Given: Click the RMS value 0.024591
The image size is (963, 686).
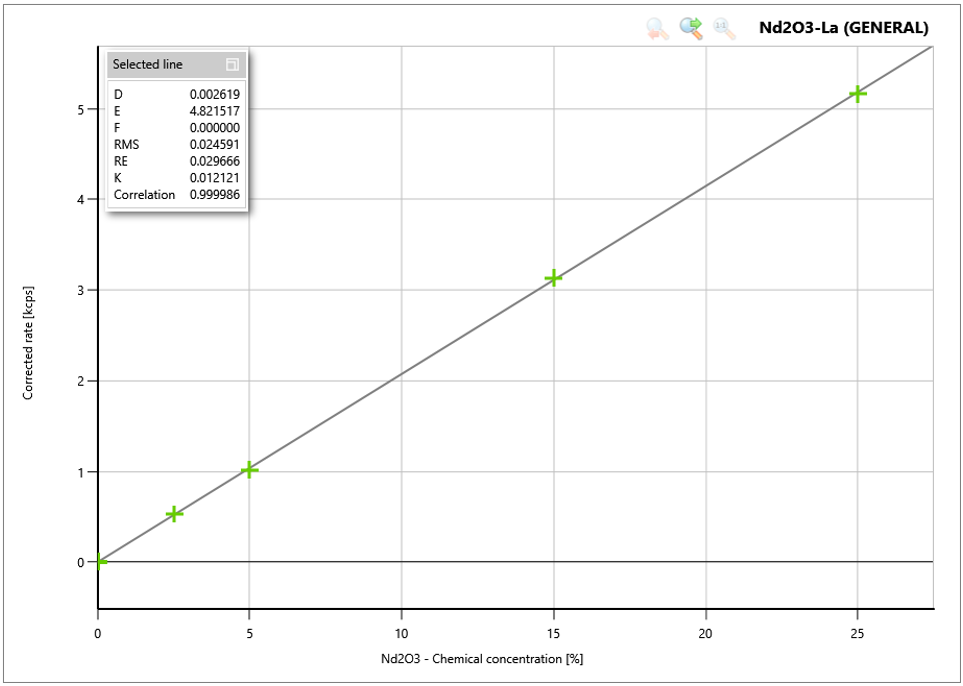Looking at the screenshot, I should pos(214,144).
